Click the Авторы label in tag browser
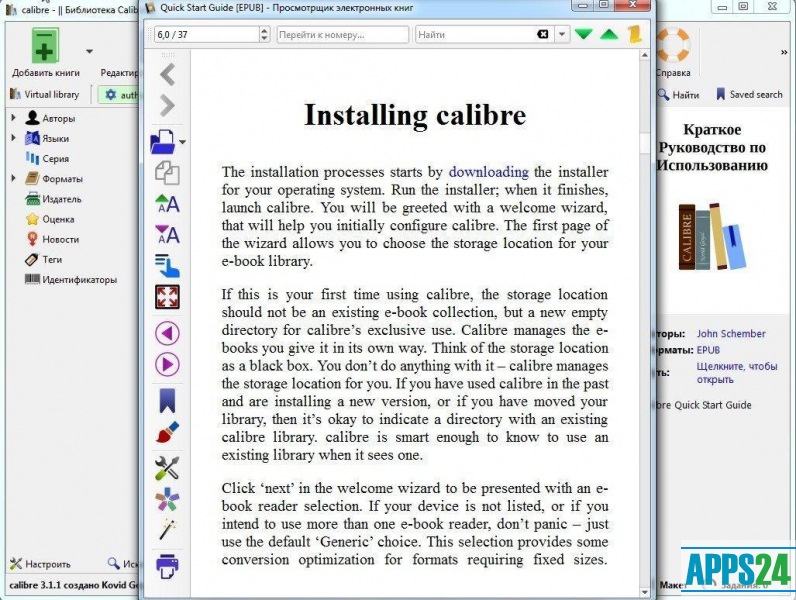The width and height of the screenshot is (796, 600). pyautogui.click(x=59, y=118)
